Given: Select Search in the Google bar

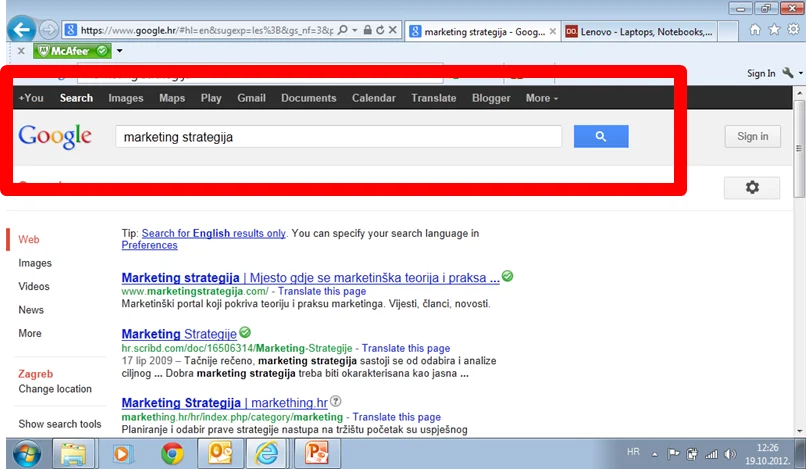Looking at the screenshot, I should [x=76, y=98].
